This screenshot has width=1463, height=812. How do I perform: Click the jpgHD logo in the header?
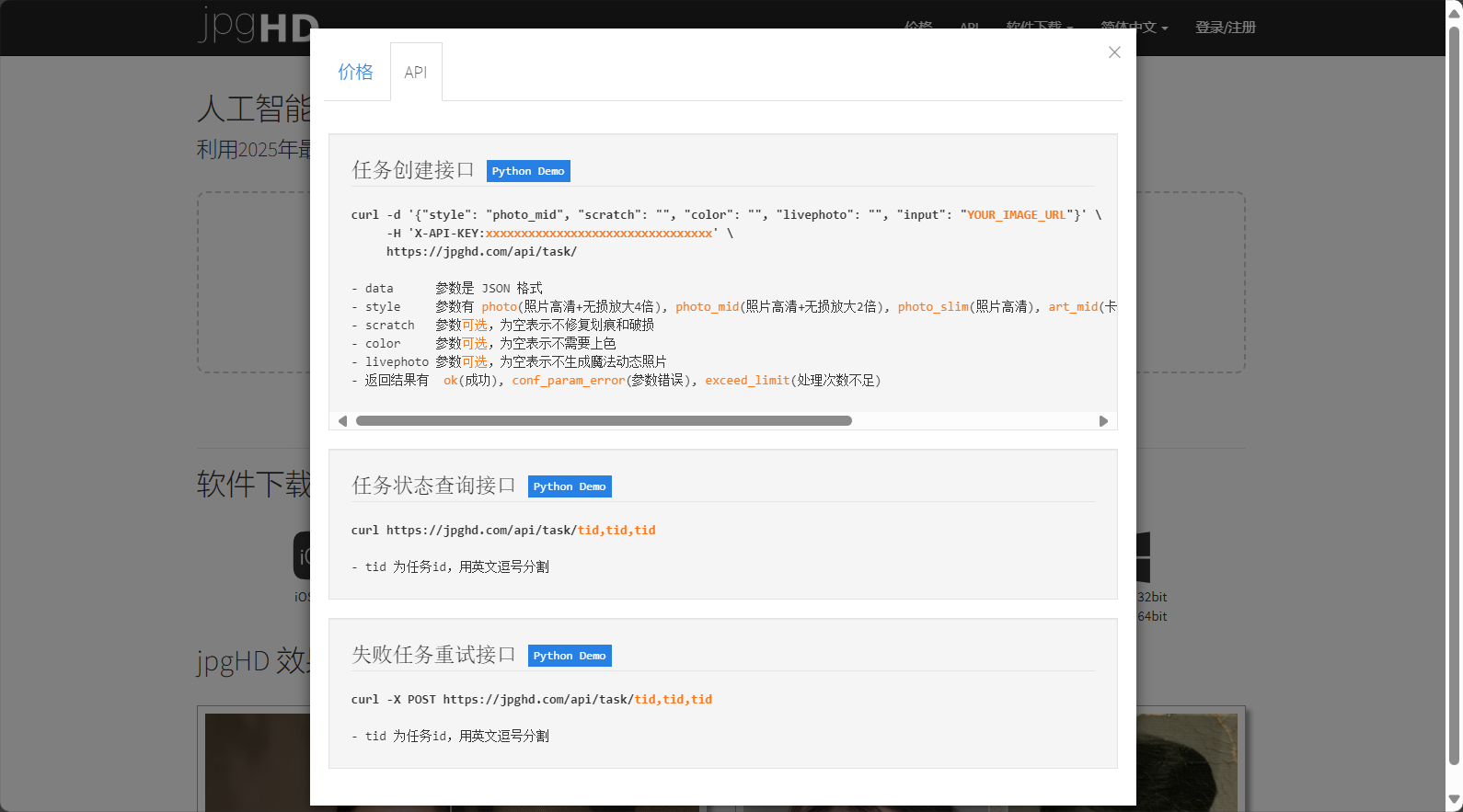259,25
